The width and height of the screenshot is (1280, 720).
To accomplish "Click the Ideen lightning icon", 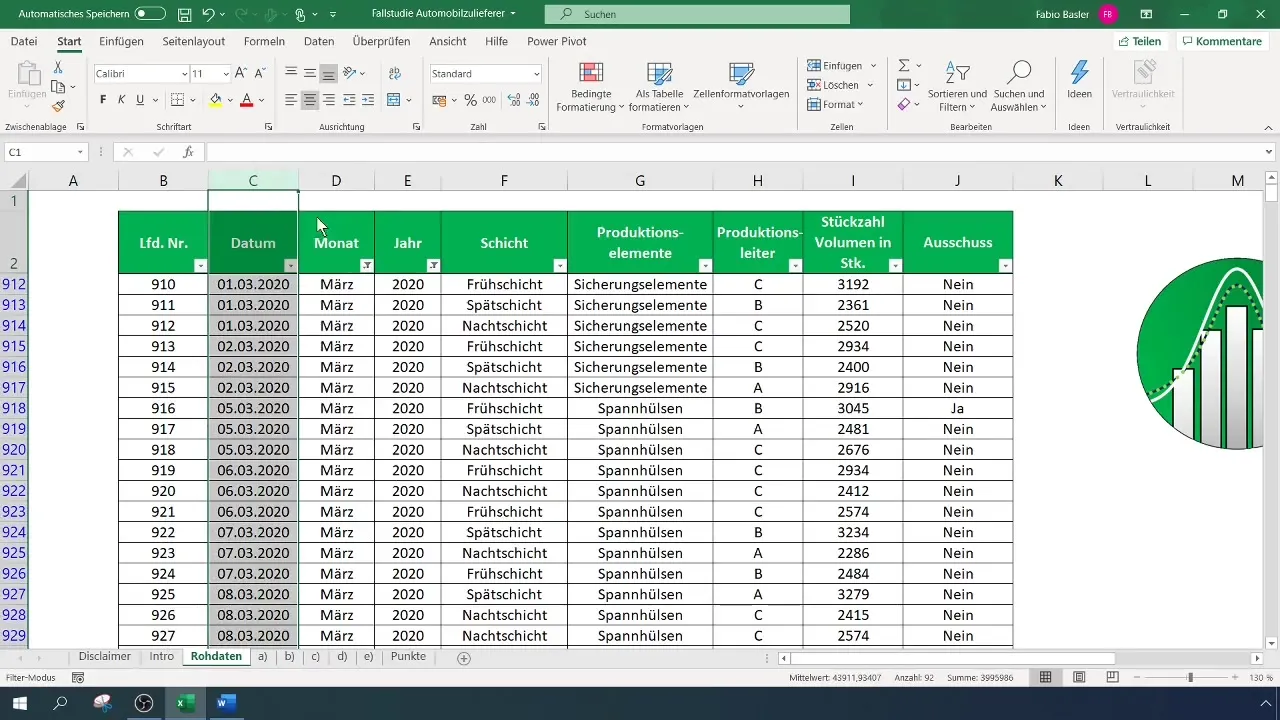I will coord(1079,80).
